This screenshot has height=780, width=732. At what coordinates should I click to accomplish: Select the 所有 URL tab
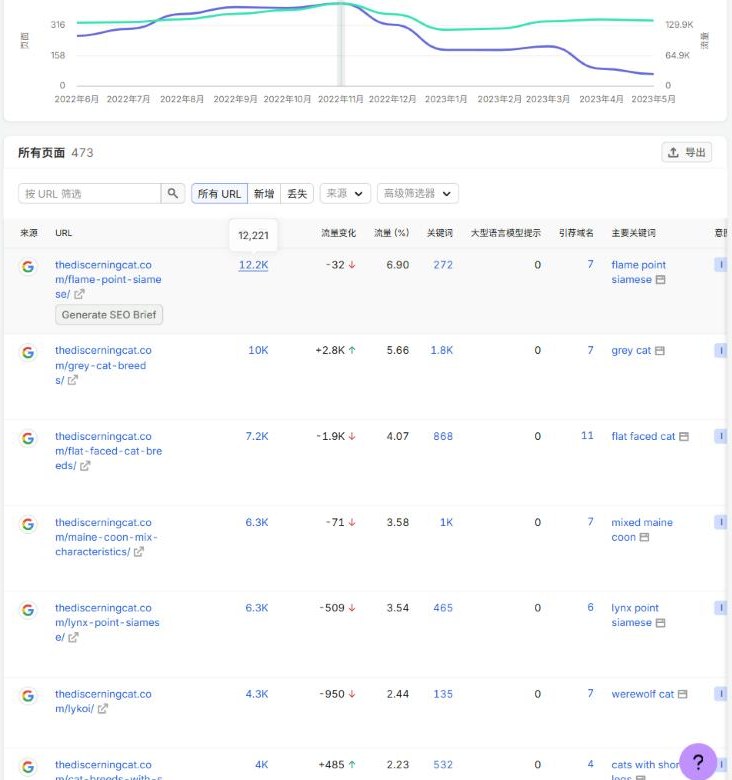pyautogui.click(x=219, y=194)
